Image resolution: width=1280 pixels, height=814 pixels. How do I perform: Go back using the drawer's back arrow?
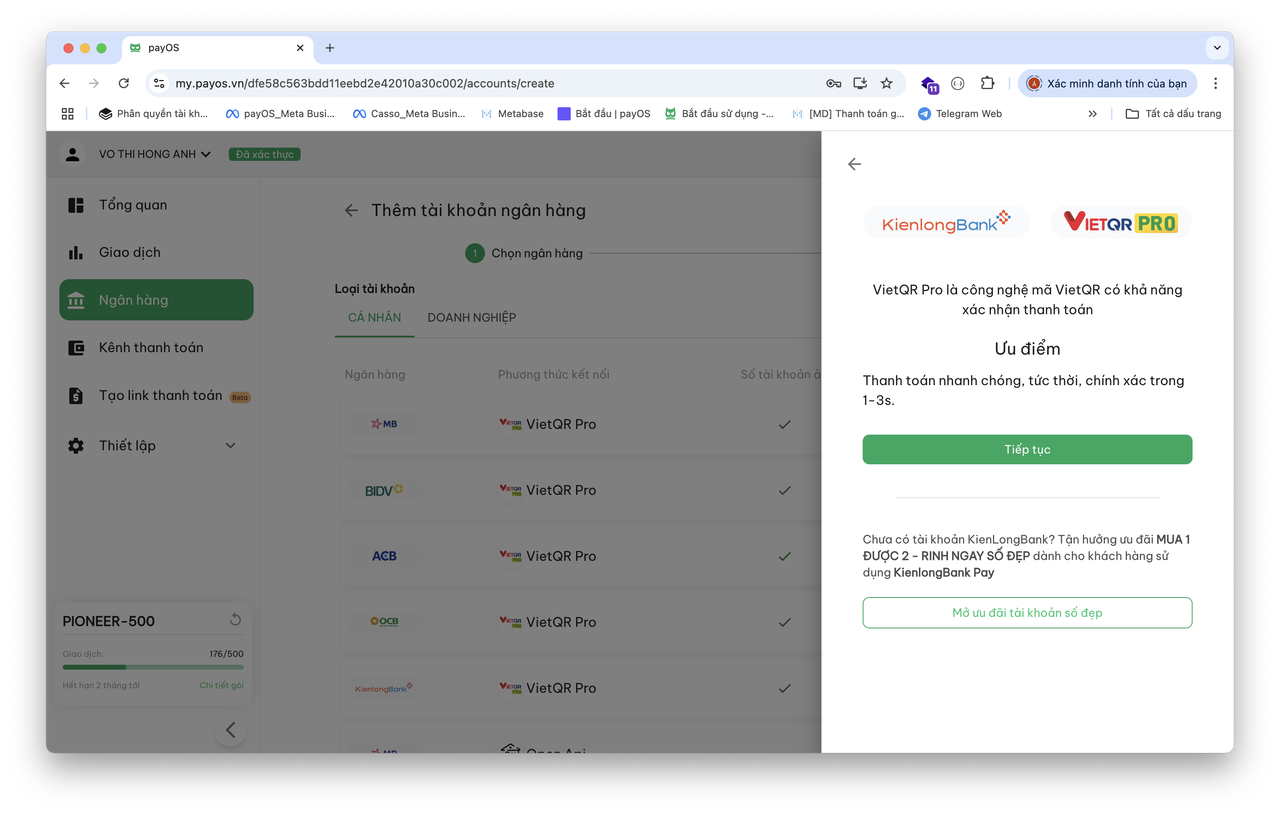pos(854,164)
